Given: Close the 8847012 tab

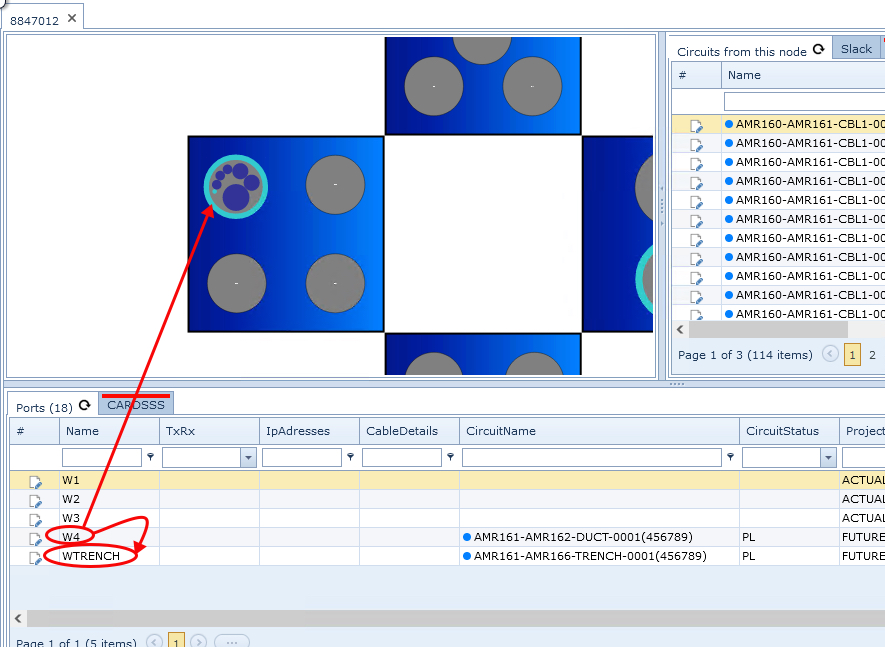Looking at the screenshot, I should pos(72,18).
